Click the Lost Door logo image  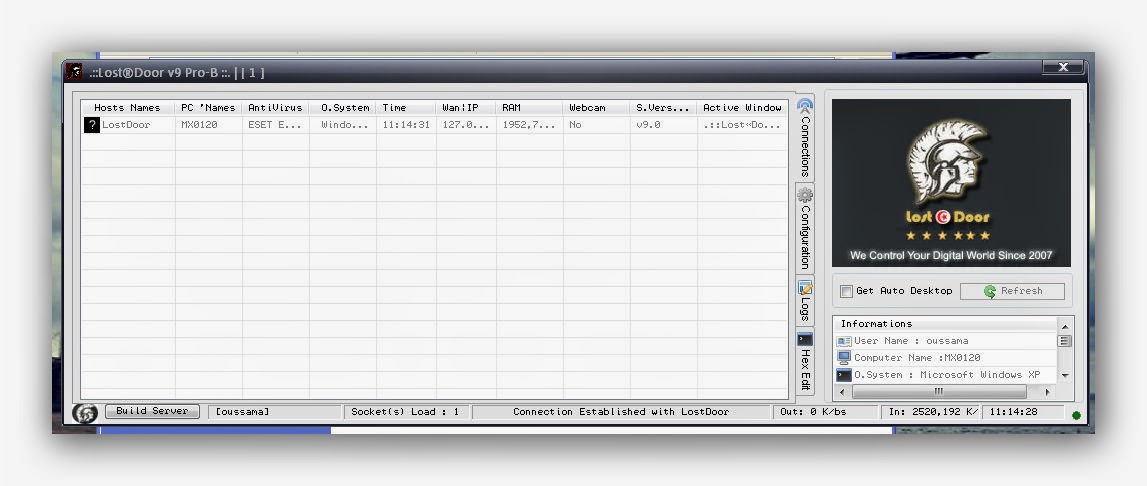951,183
